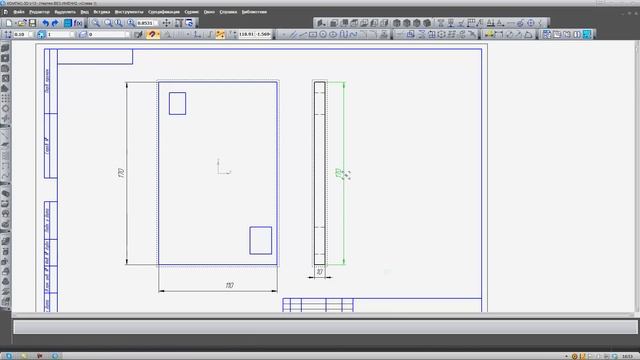
Task: Open the layers icon beside the 0 field
Action: [x=82, y=35]
